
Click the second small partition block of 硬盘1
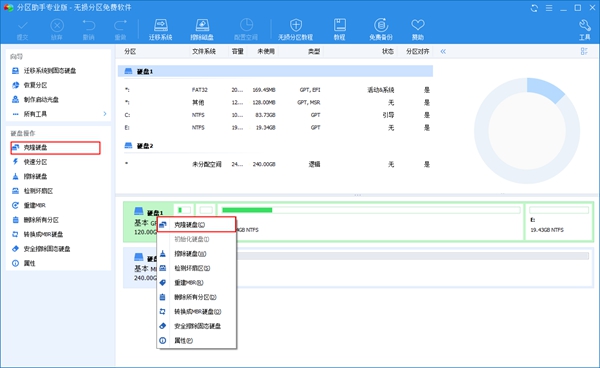point(206,210)
